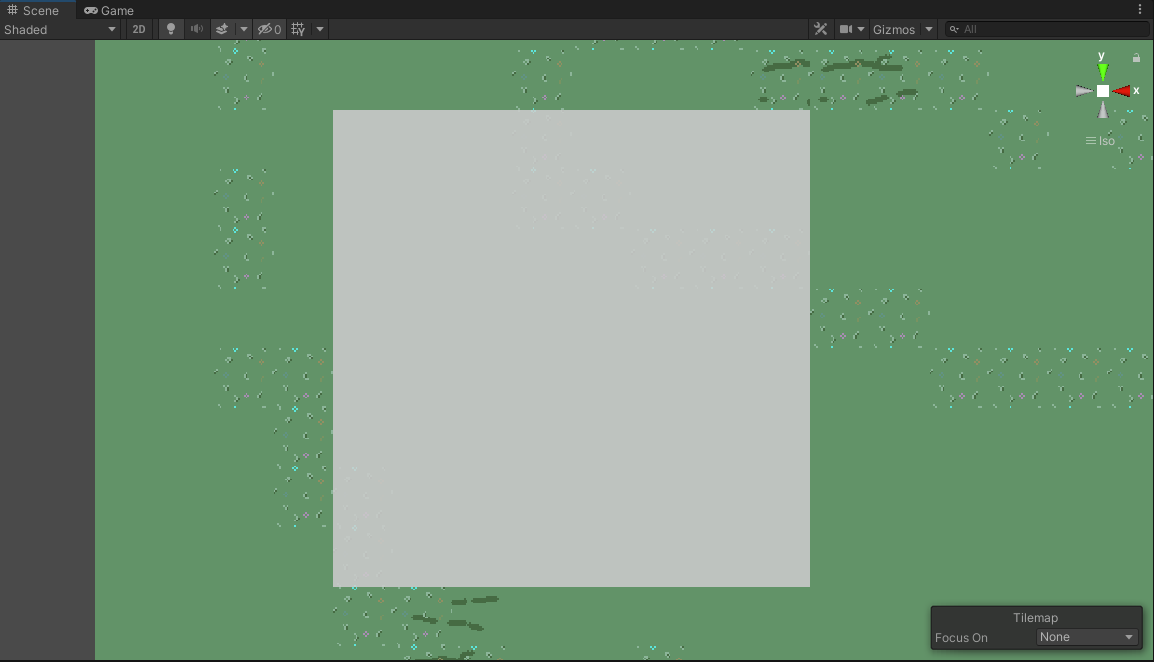
Task: Toggle the grid visibility icon
Action: (x=298, y=29)
